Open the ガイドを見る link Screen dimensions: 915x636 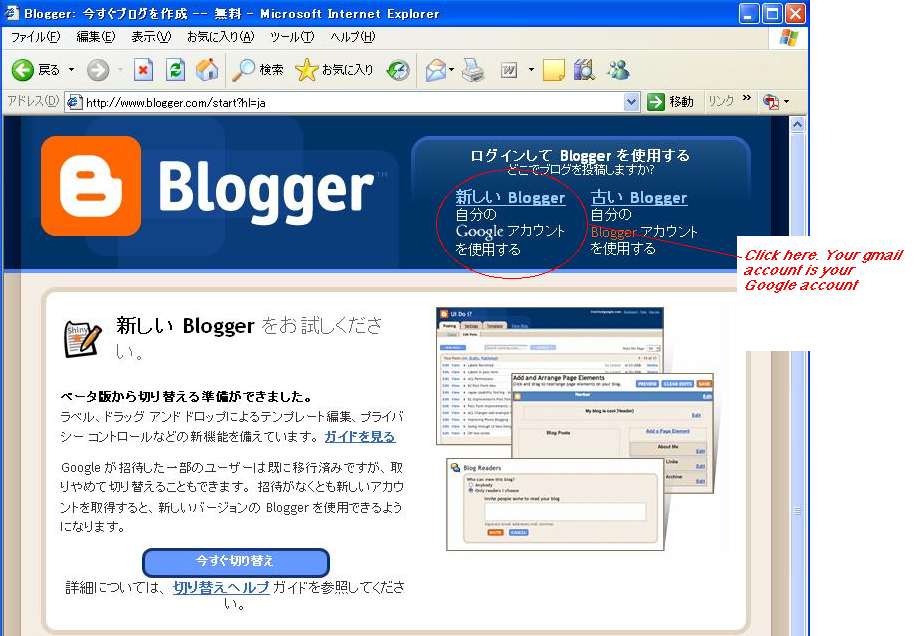[x=359, y=436]
